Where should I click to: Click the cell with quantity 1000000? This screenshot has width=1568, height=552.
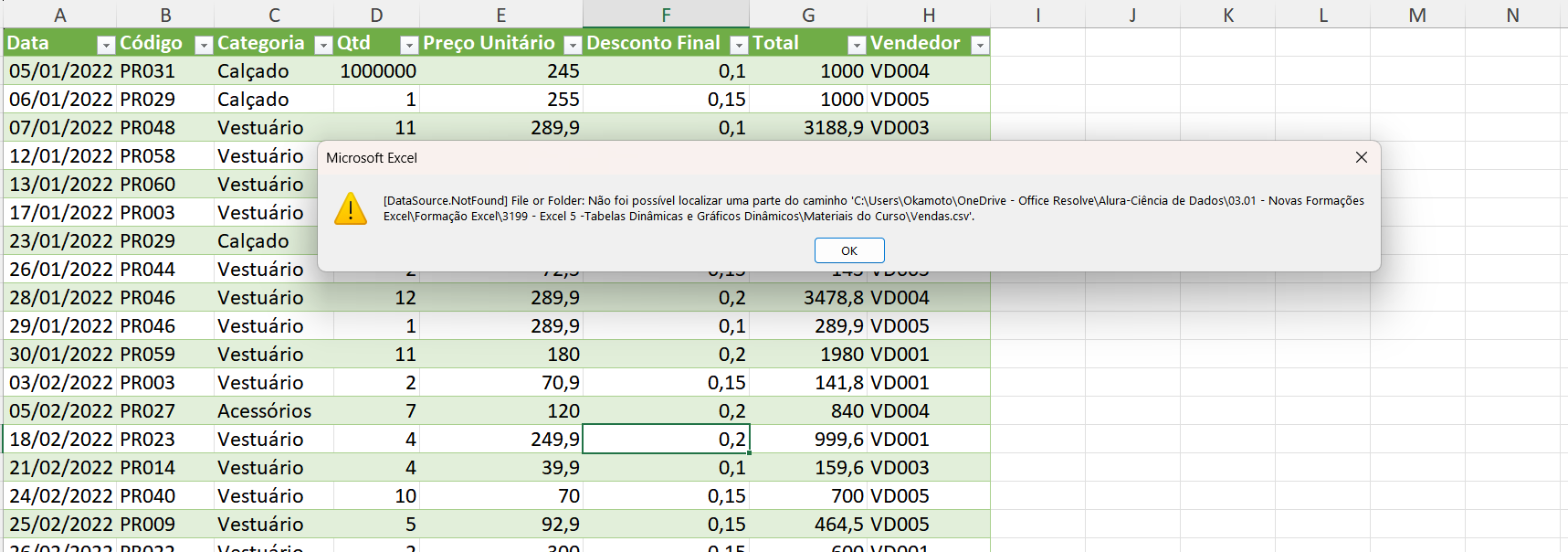click(x=376, y=71)
